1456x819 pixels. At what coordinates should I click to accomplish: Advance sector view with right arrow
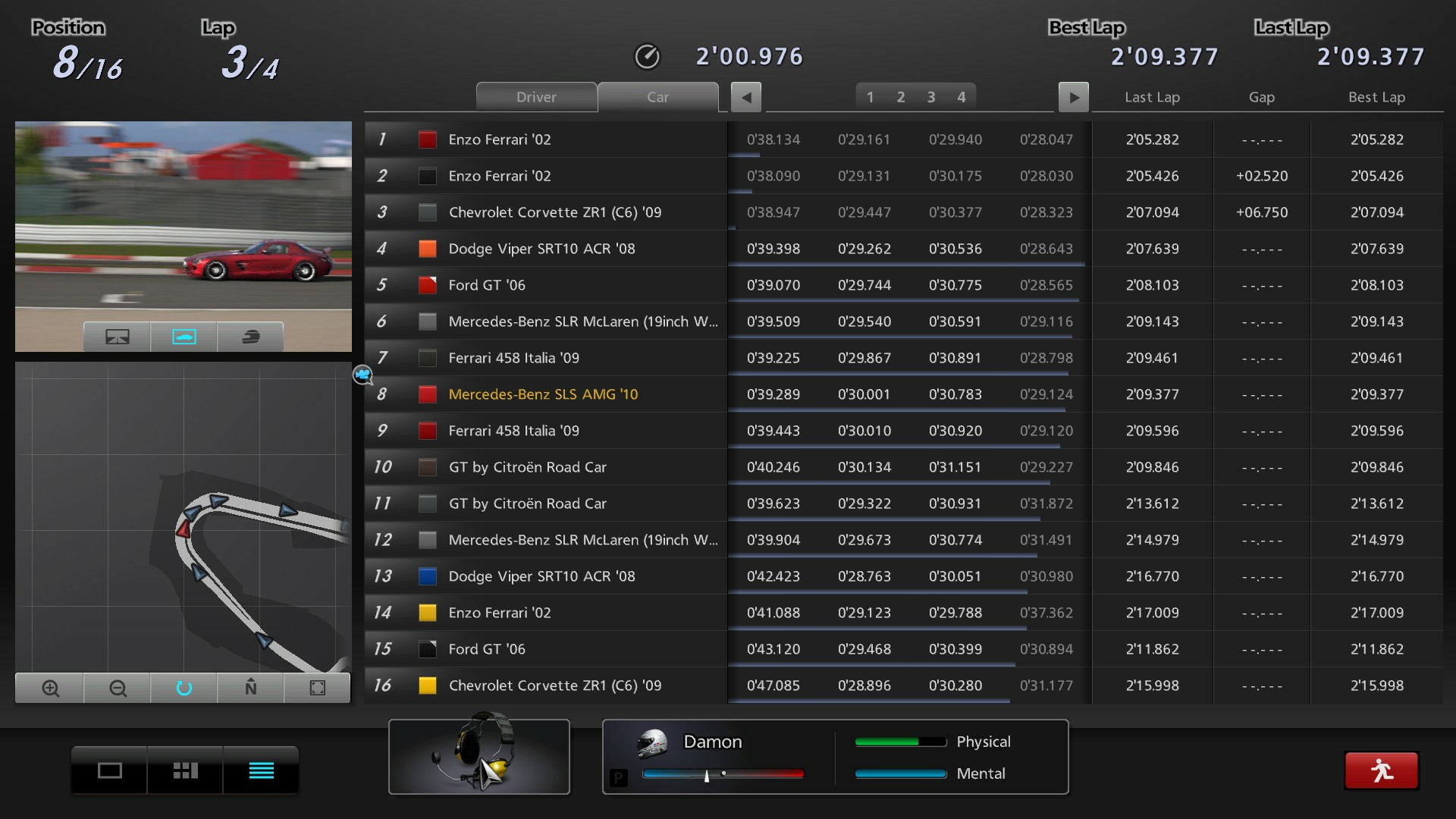coord(1074,97)
